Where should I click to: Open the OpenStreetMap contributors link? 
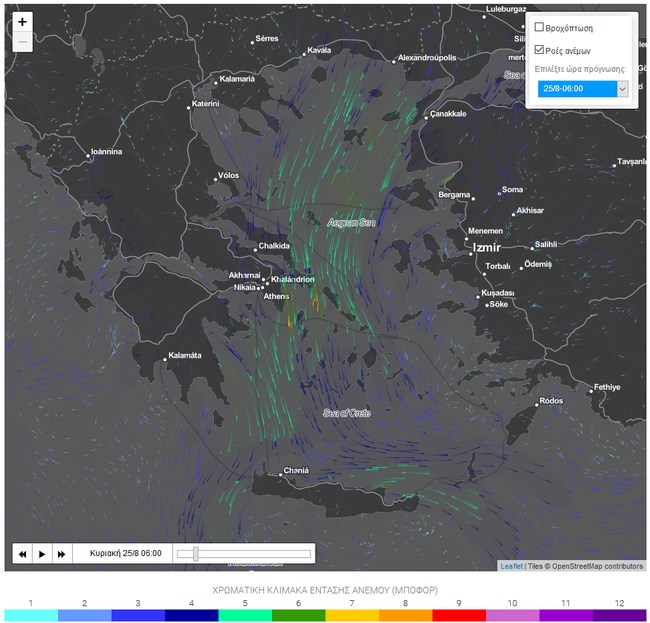pyautogui.click(x=597, y=566)
